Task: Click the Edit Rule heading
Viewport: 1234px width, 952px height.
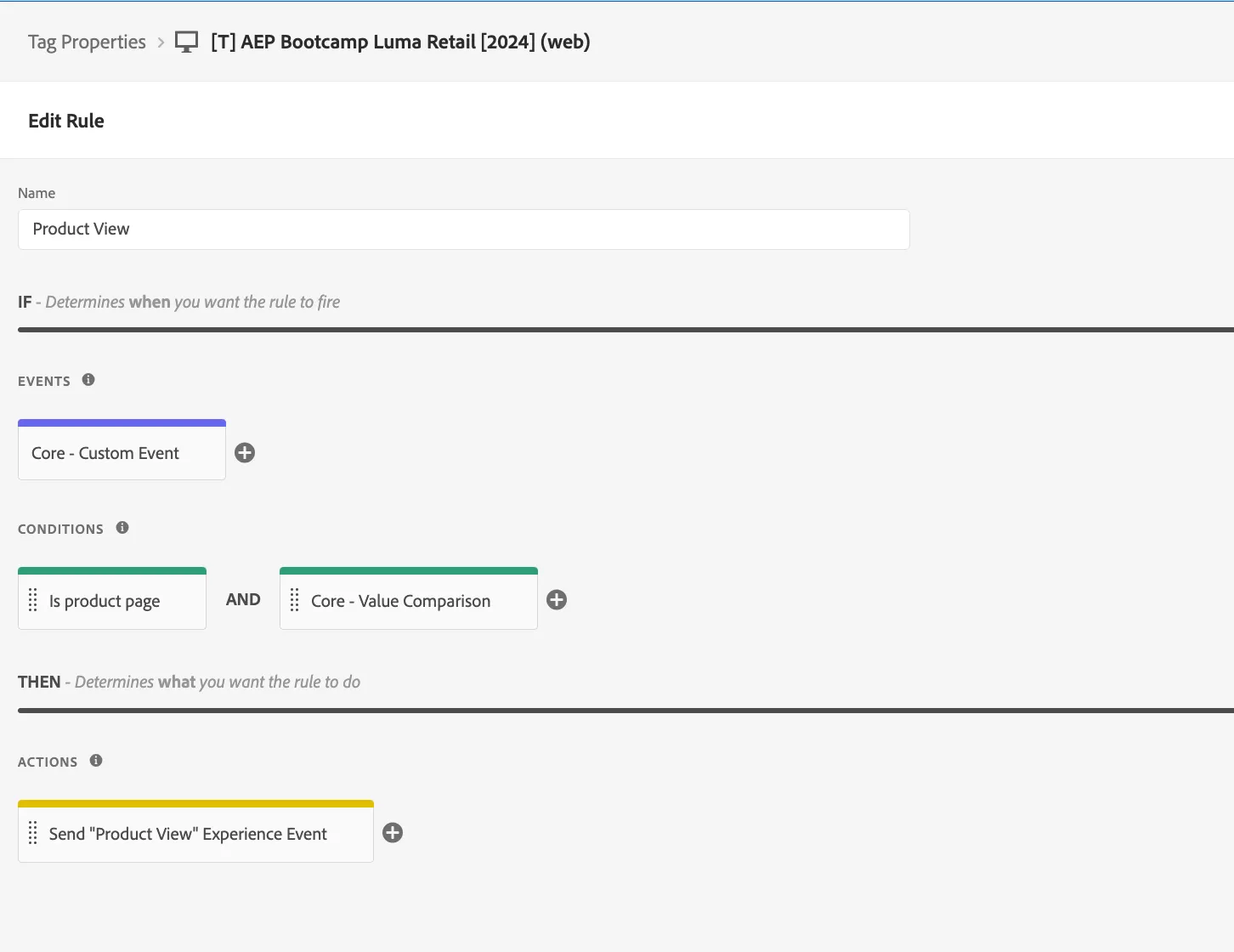Action: click(66, 121)
